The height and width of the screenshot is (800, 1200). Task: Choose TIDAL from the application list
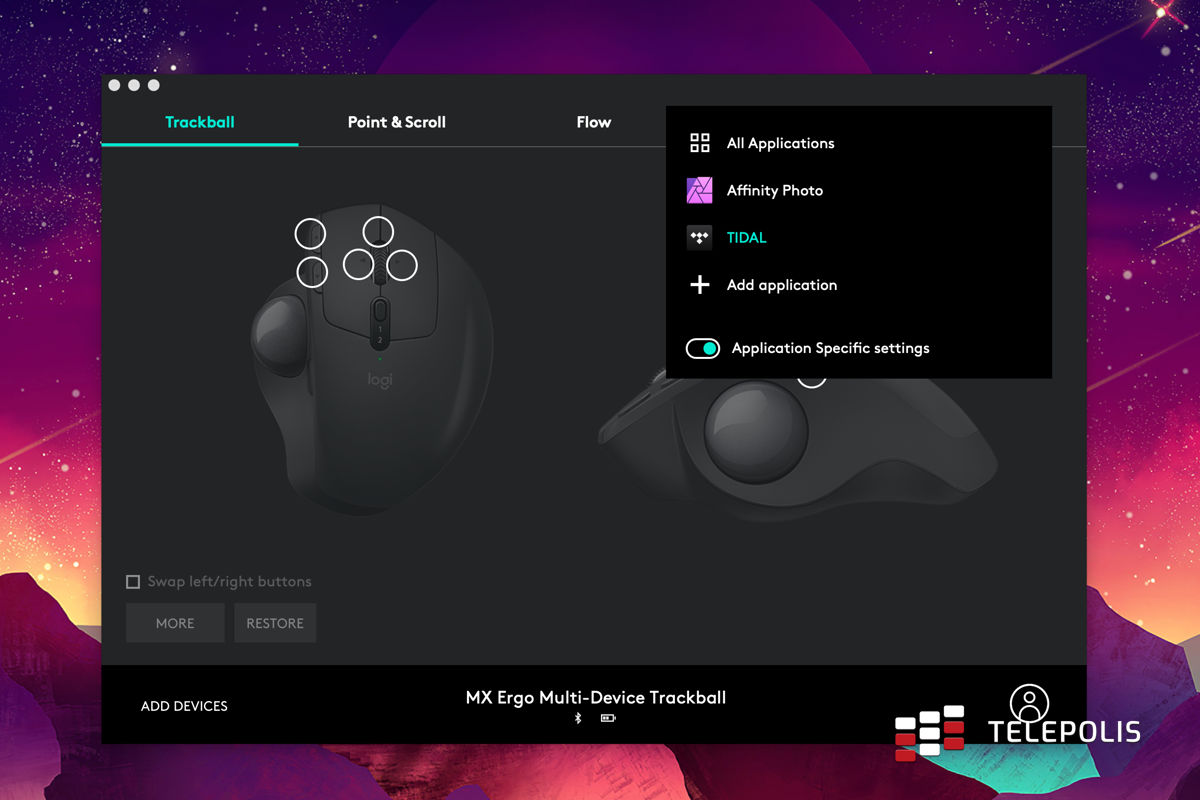click(x=746, y=238)
